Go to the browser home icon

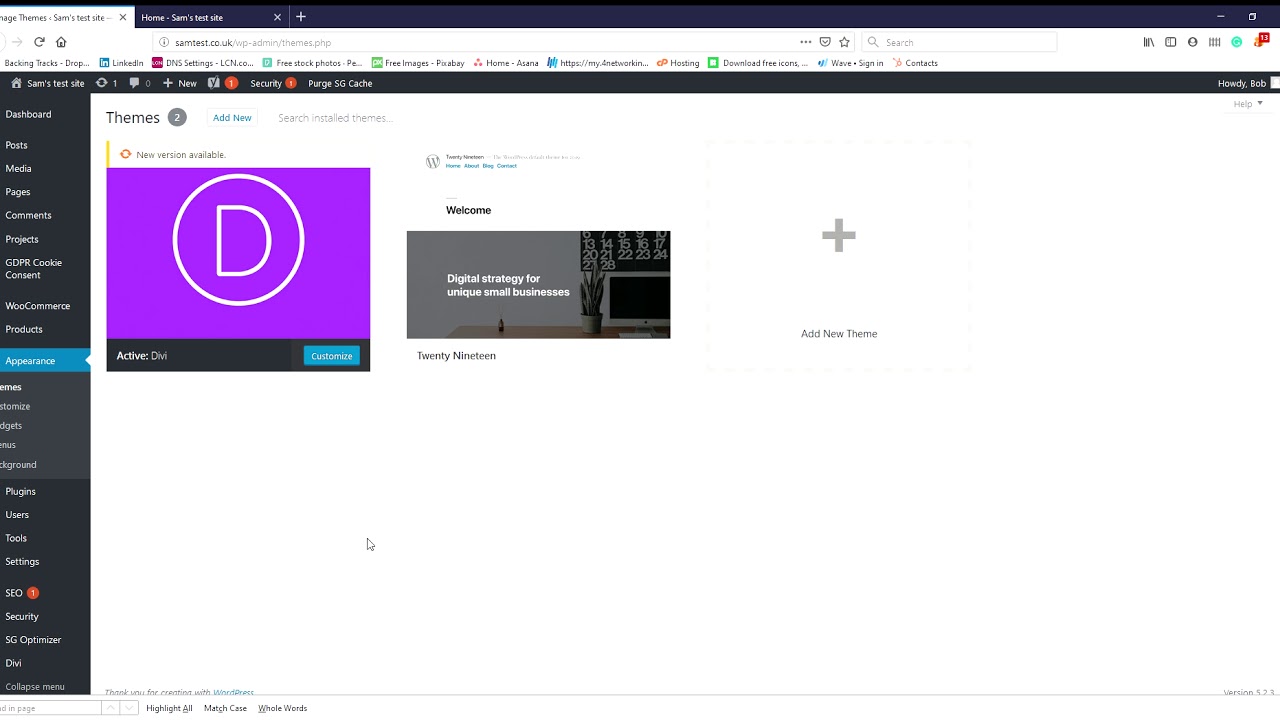click(x=61, y=42)
